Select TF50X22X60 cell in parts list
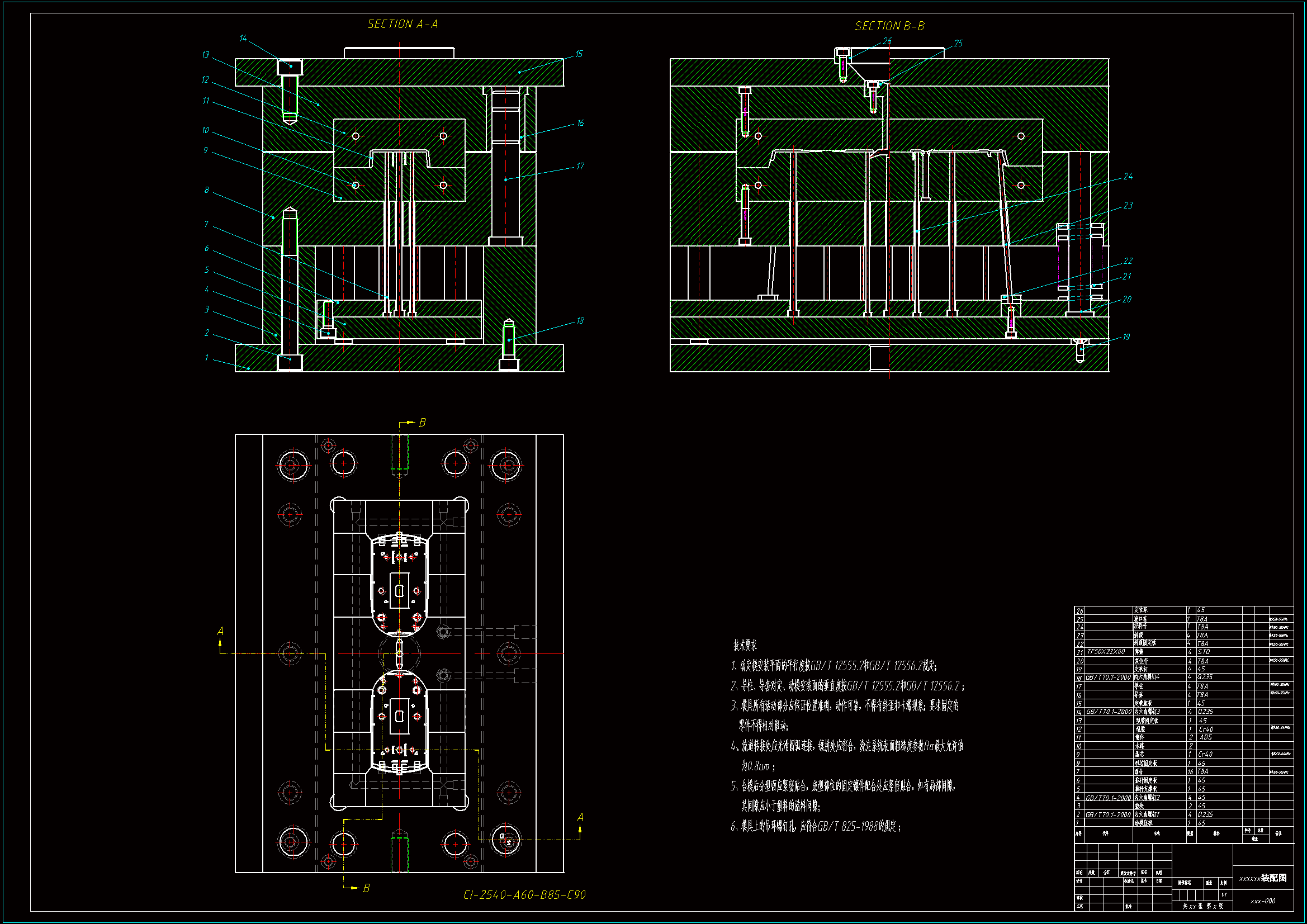Image resolution: width=1307 pixels, height=924 pixels. 1106,652
